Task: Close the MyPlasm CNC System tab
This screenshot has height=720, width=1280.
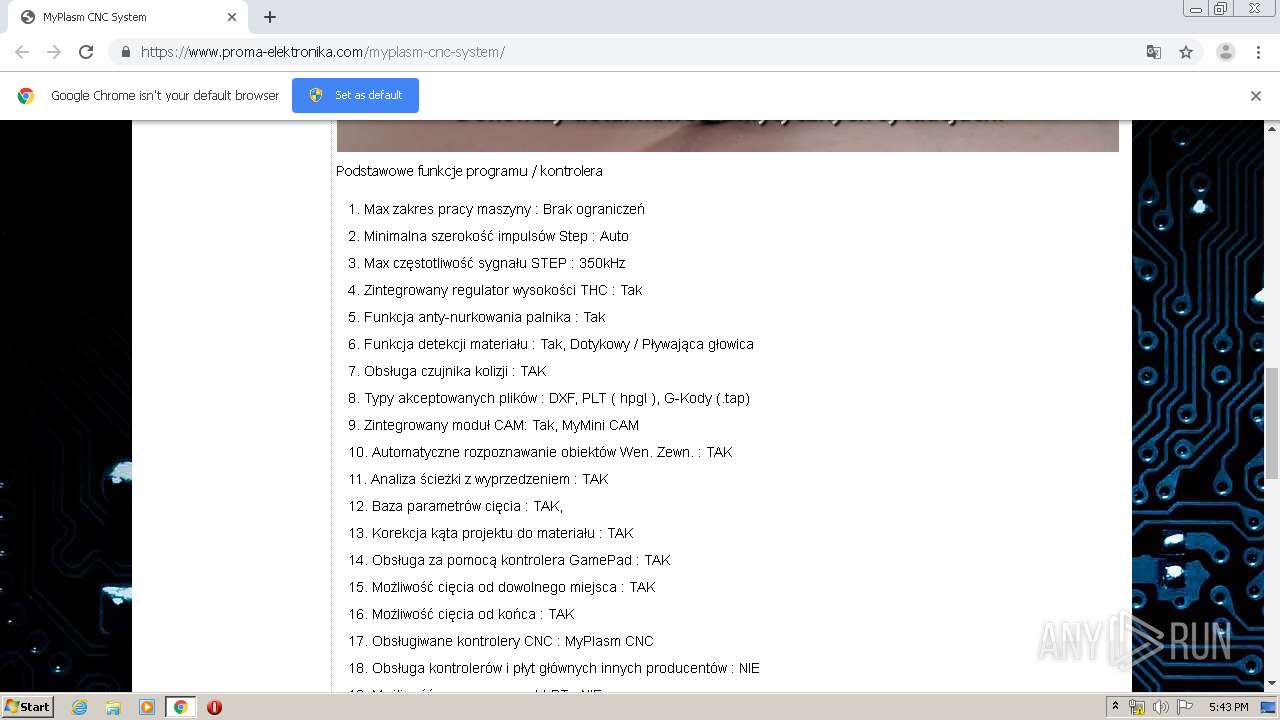Action: click(x=232, y=17)
